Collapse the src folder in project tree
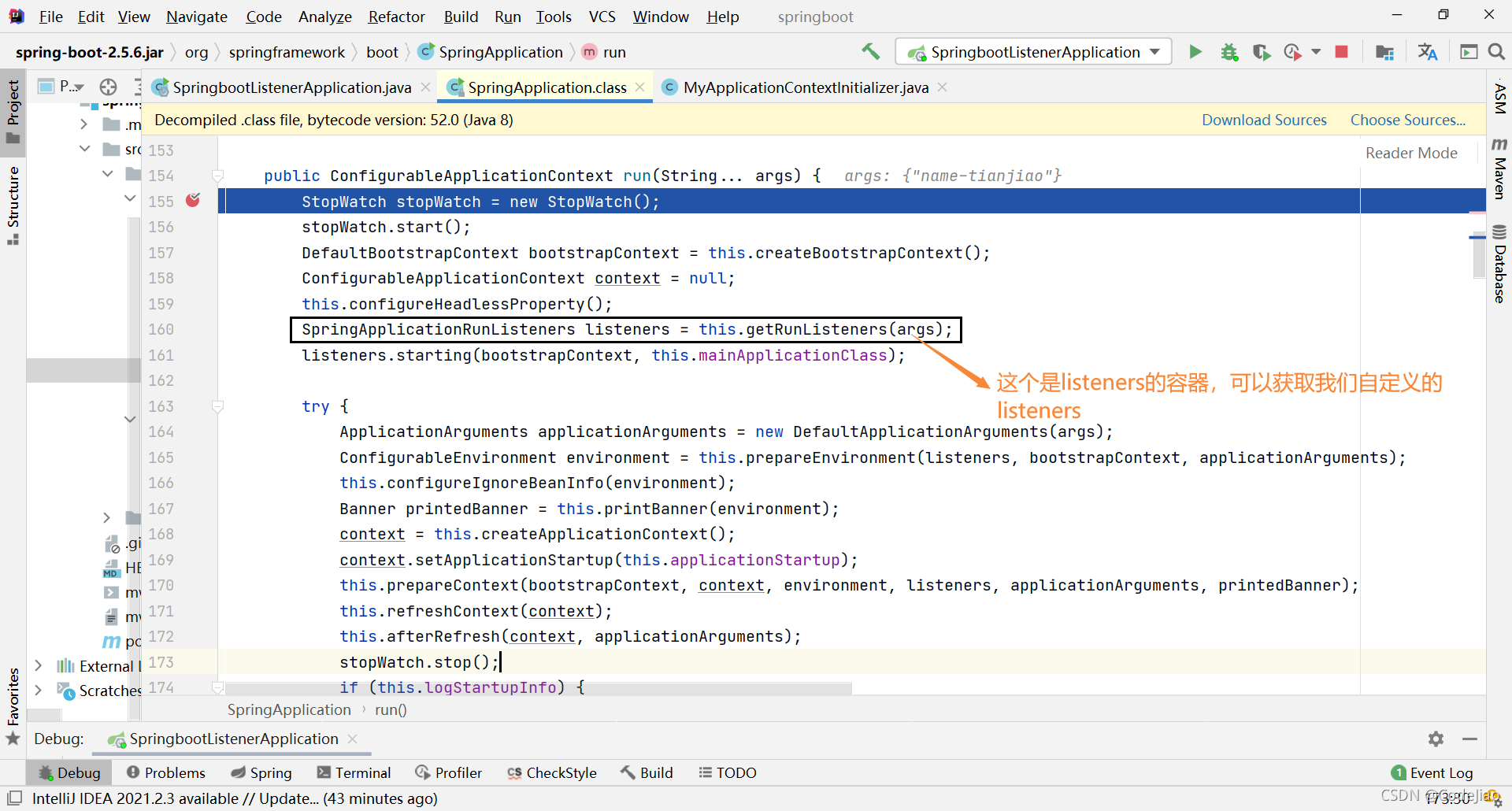Image resolution: width=1512 pixels, height=811 pixels. click(x=84, y=149)
